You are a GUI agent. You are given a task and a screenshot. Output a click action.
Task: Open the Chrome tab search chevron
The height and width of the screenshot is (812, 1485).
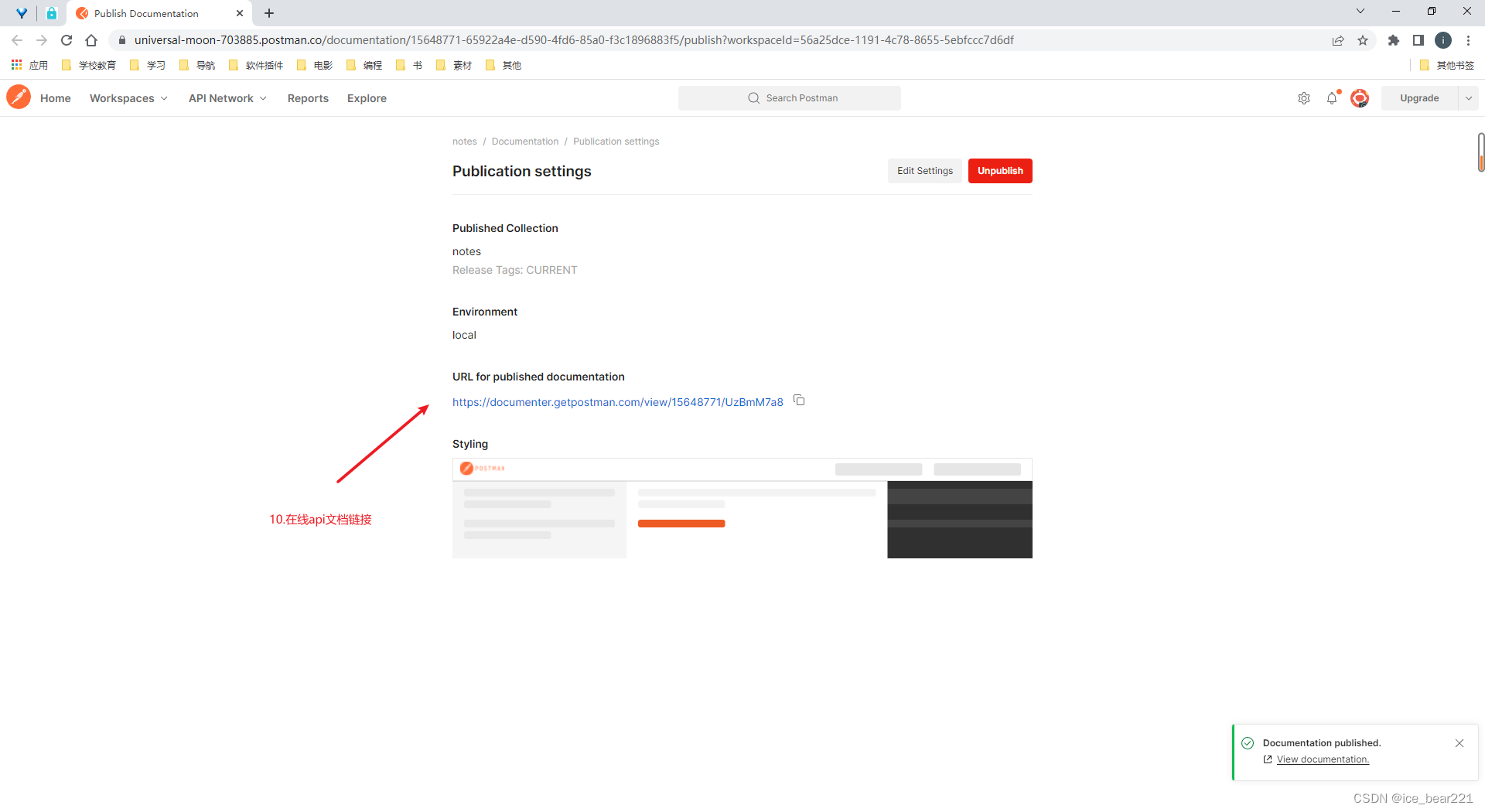click(1360, 11)
